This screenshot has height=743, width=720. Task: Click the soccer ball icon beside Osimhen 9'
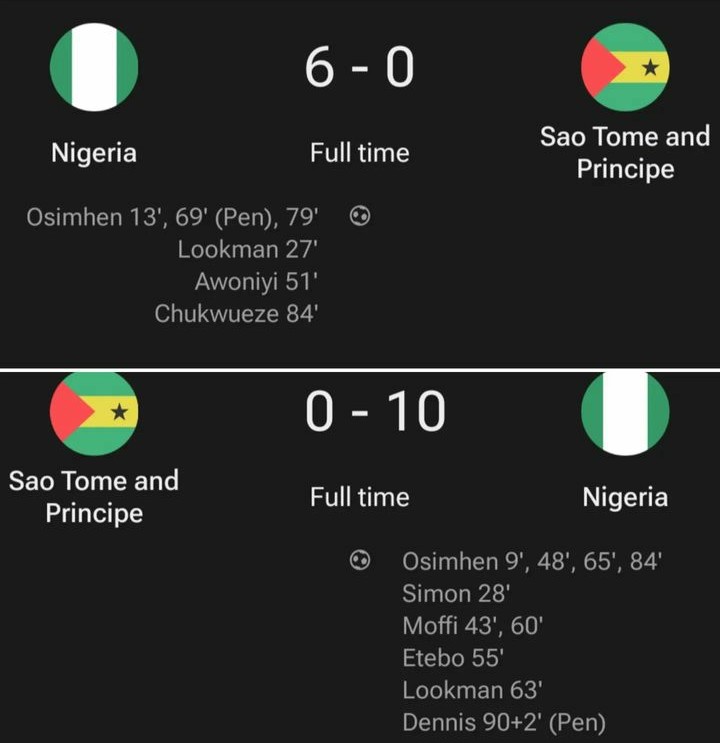pyautogui.click(x=360, y=561)
